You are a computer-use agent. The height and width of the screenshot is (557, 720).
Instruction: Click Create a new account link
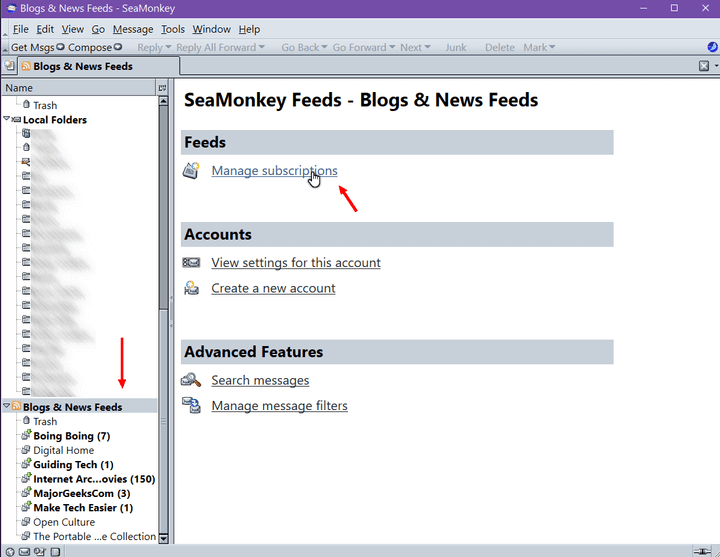click(273, 288)
